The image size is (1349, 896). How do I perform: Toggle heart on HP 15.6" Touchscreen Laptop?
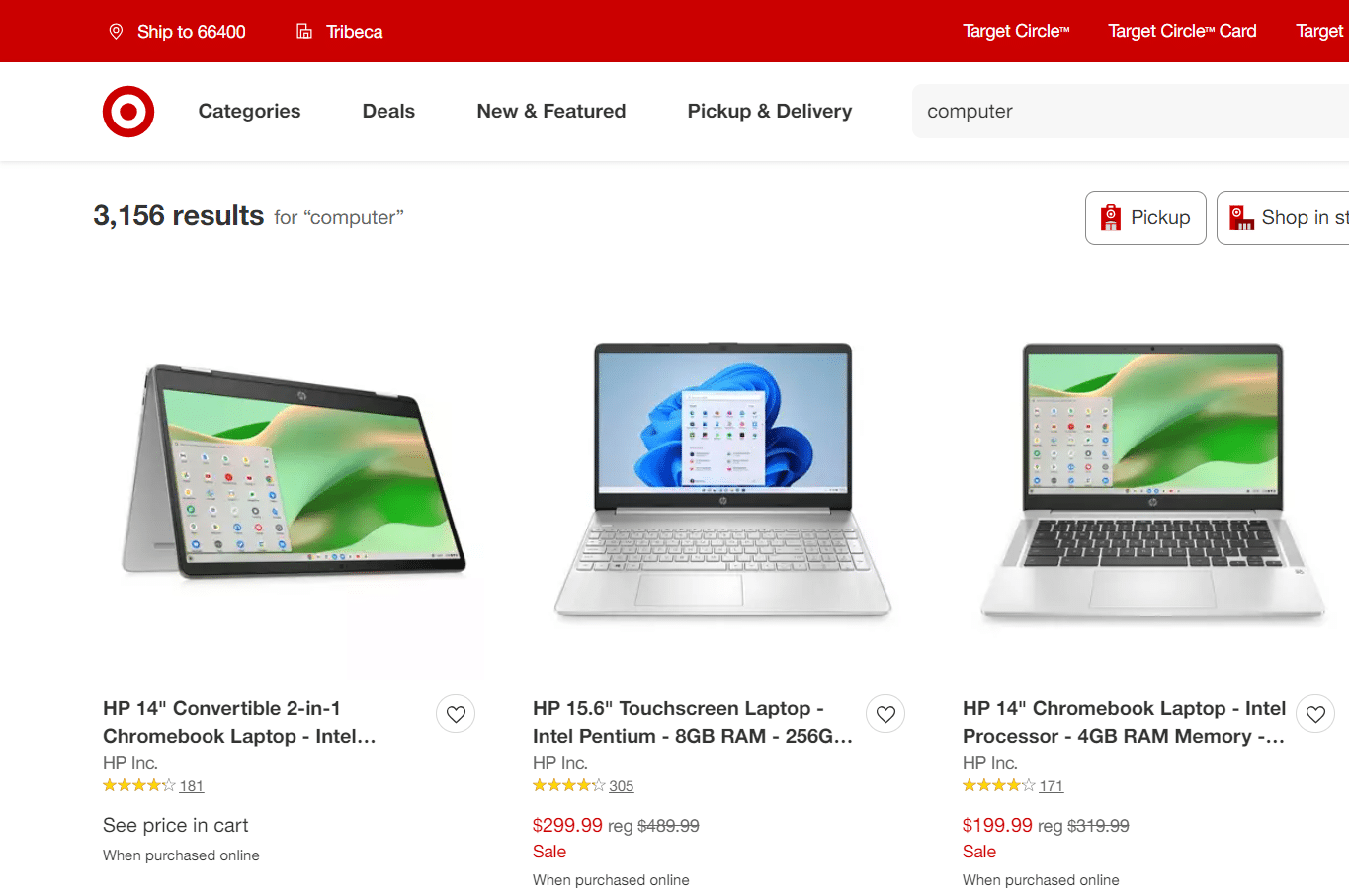pos(885,714)
